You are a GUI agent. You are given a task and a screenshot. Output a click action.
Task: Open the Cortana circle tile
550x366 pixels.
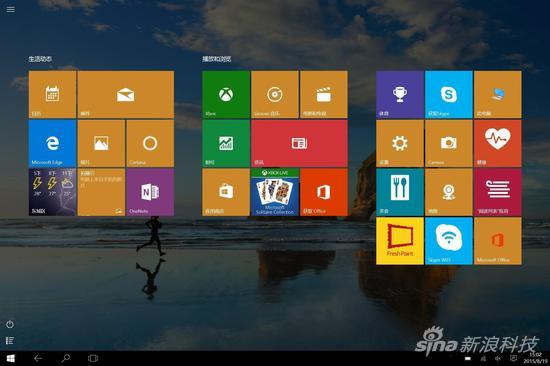click(150, 143)
